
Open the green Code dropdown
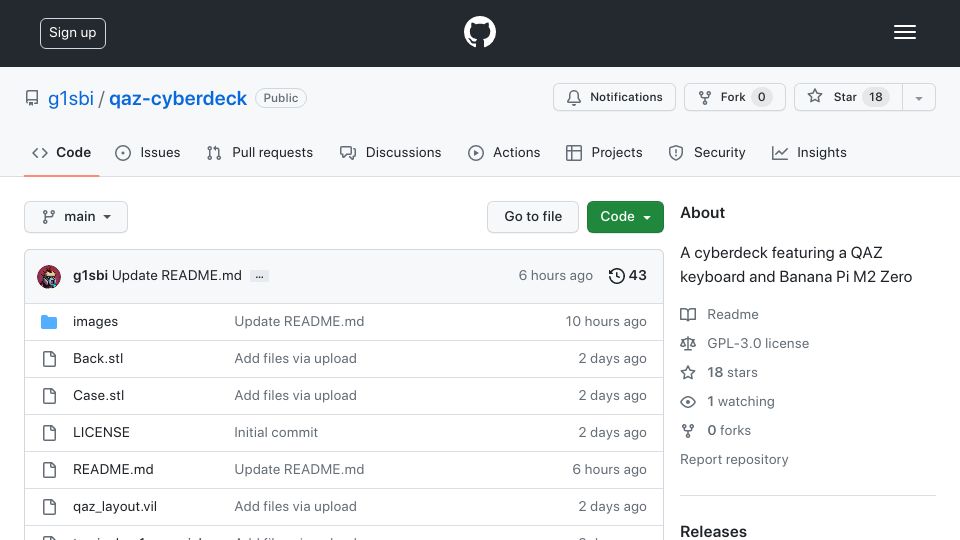pyautogui.click(x=625, y=217)
